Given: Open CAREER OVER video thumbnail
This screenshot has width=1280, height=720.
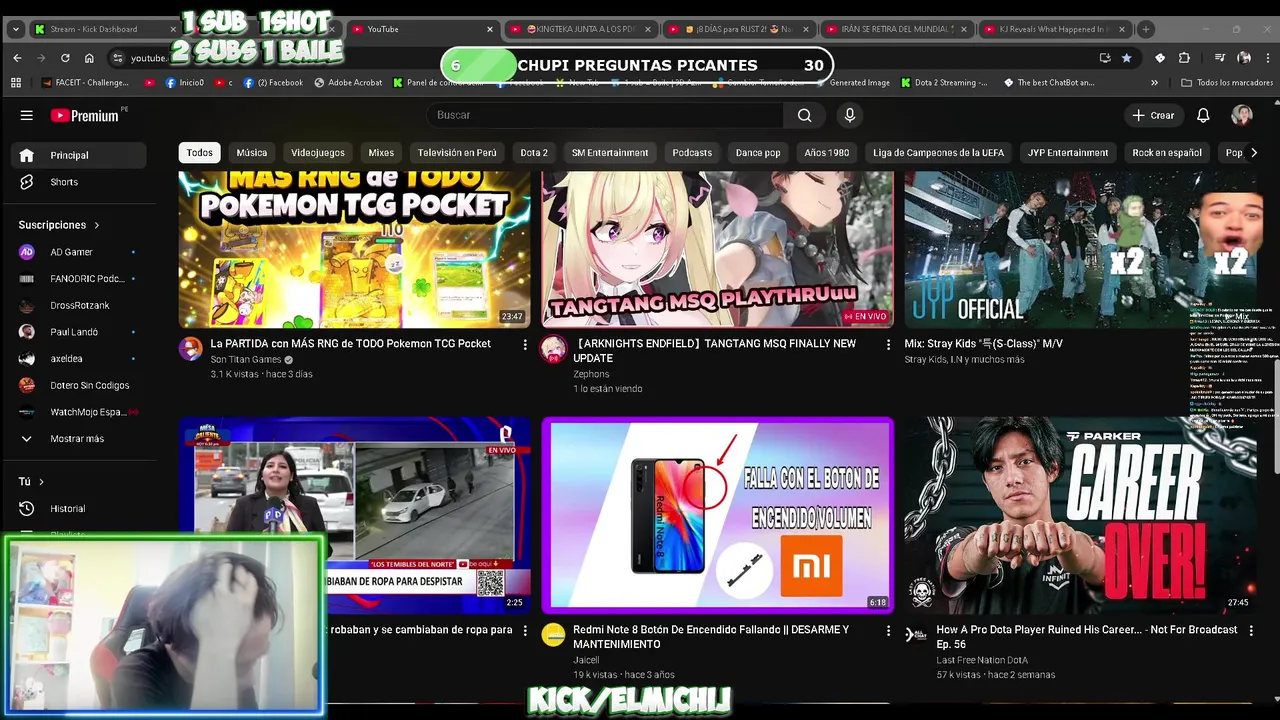Looking at the screenshot, I should (1081, 514).
